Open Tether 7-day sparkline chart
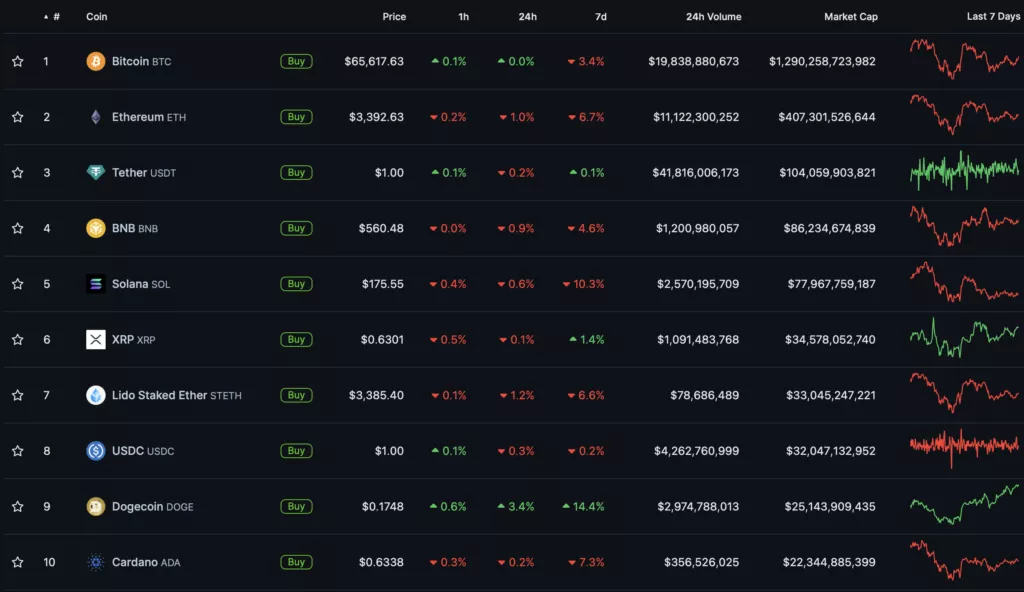Viewport: 1024px width, 592px height. pyautogui.click(x=965, y=170)
